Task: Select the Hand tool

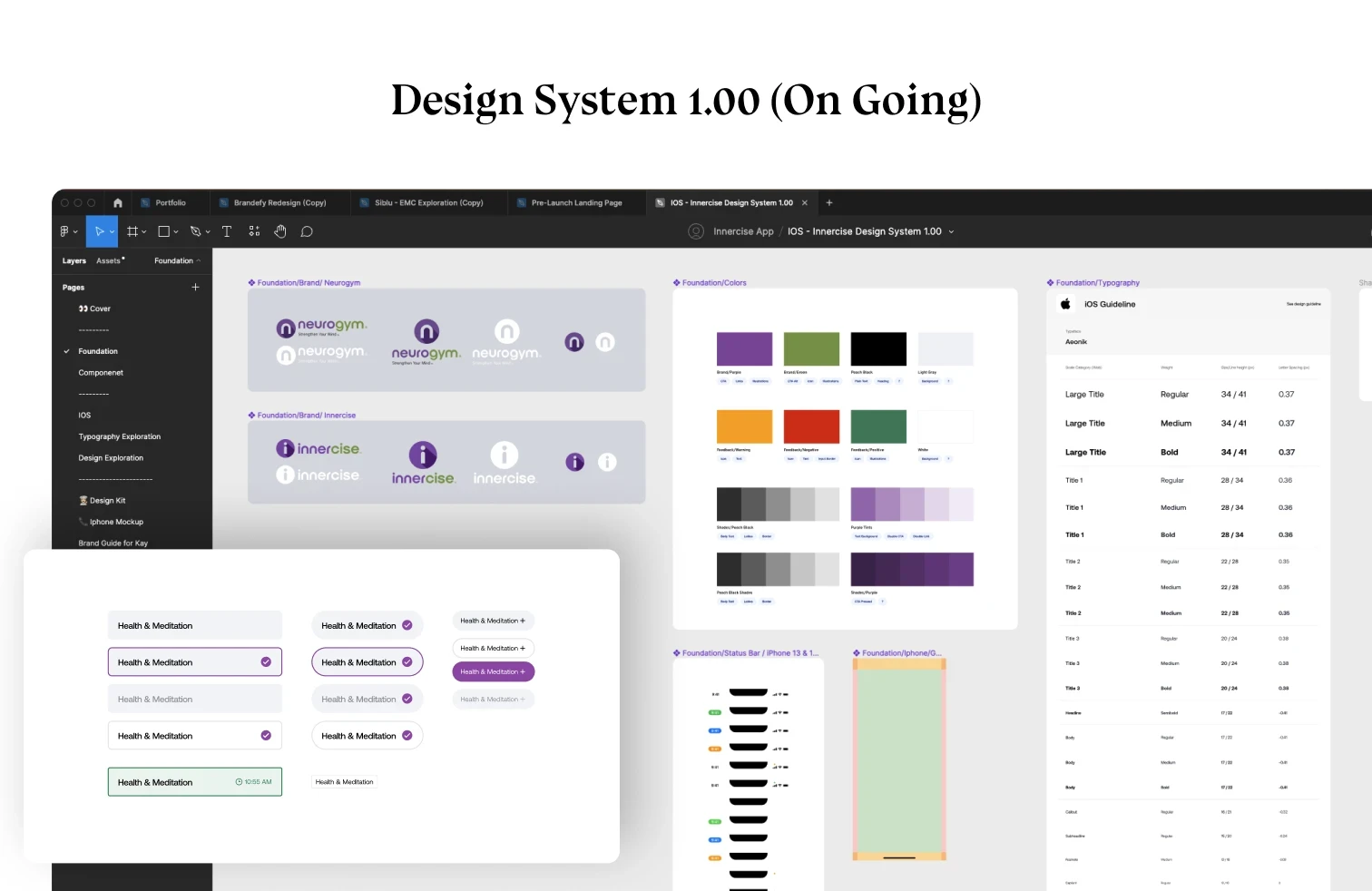Action: tap(280, 231)
